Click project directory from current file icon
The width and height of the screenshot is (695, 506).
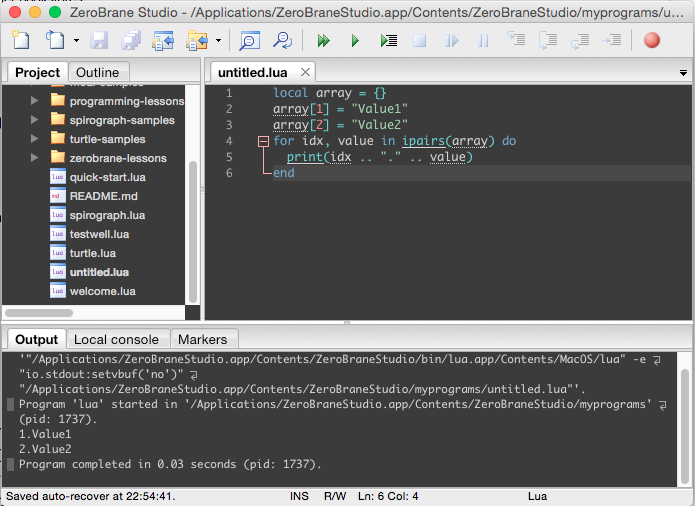[163, 40]
